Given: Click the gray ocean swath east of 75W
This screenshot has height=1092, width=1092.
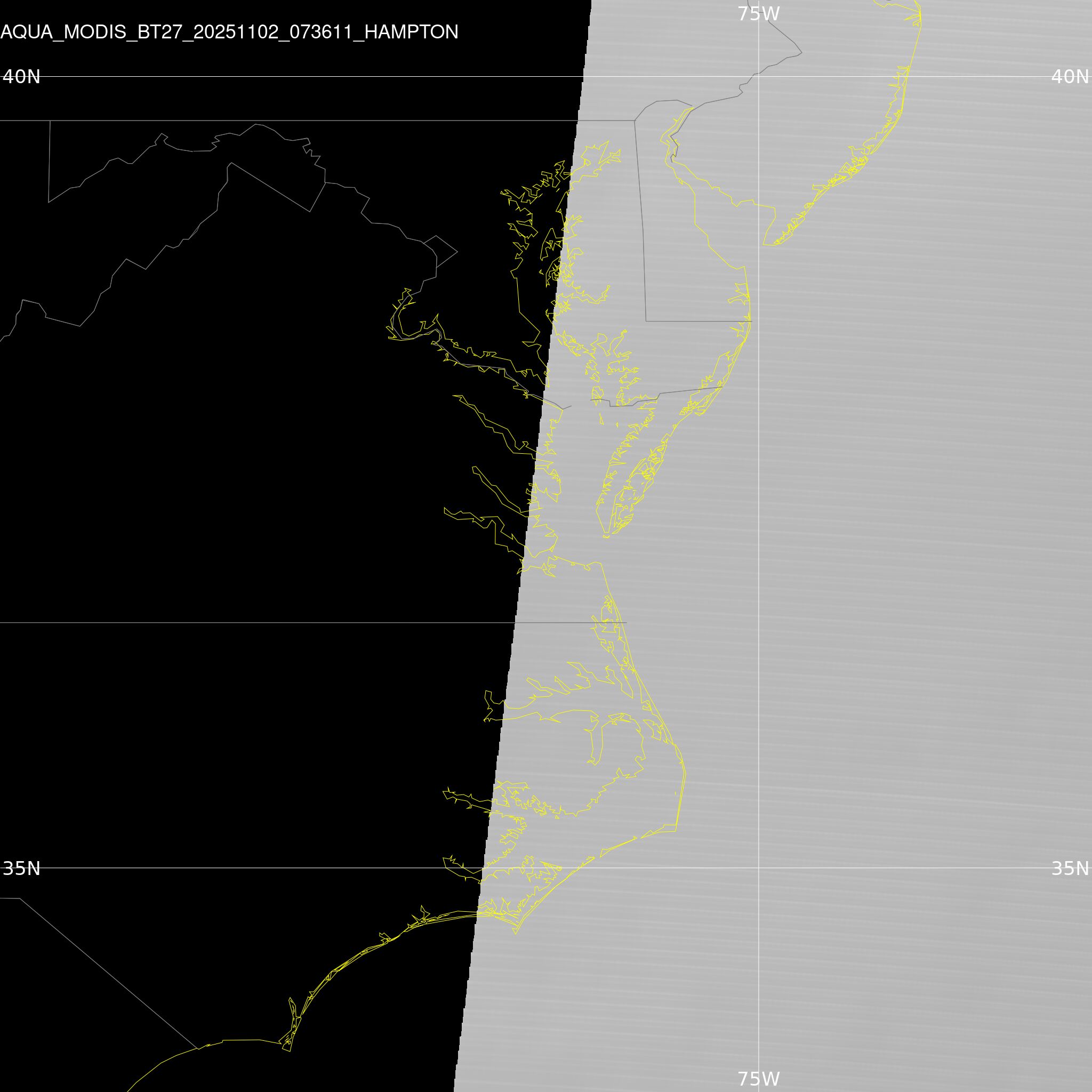Looking at the screenshot, I should click(x=933, y=565).
